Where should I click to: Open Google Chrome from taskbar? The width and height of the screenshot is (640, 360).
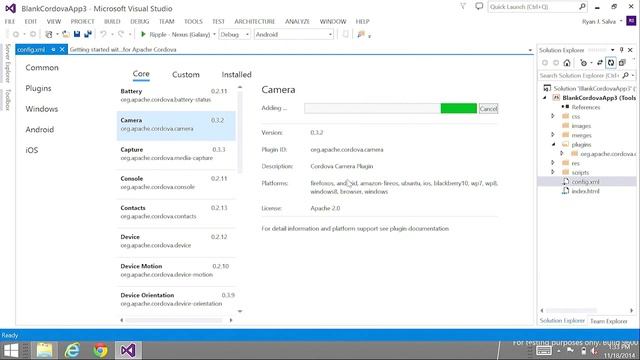tap(100, 350)
